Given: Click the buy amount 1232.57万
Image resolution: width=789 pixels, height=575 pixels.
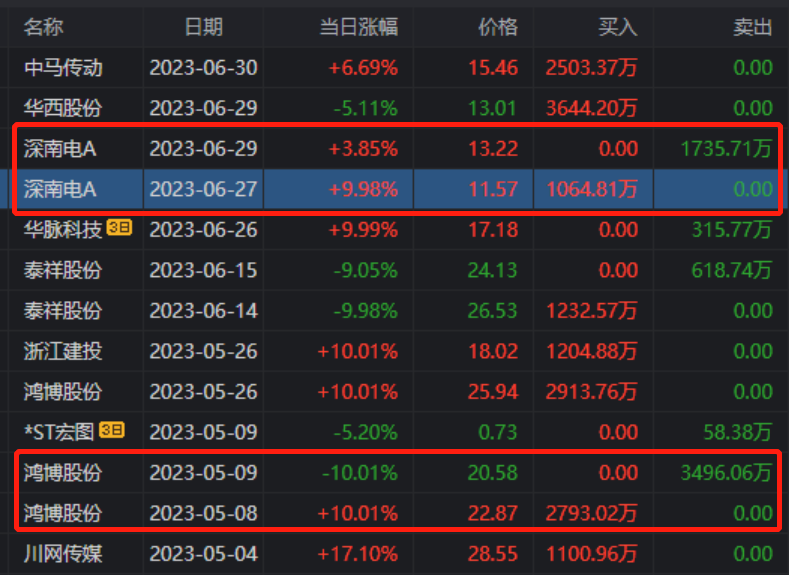Looking at the screenshot, I should click(x=592, y=311).
